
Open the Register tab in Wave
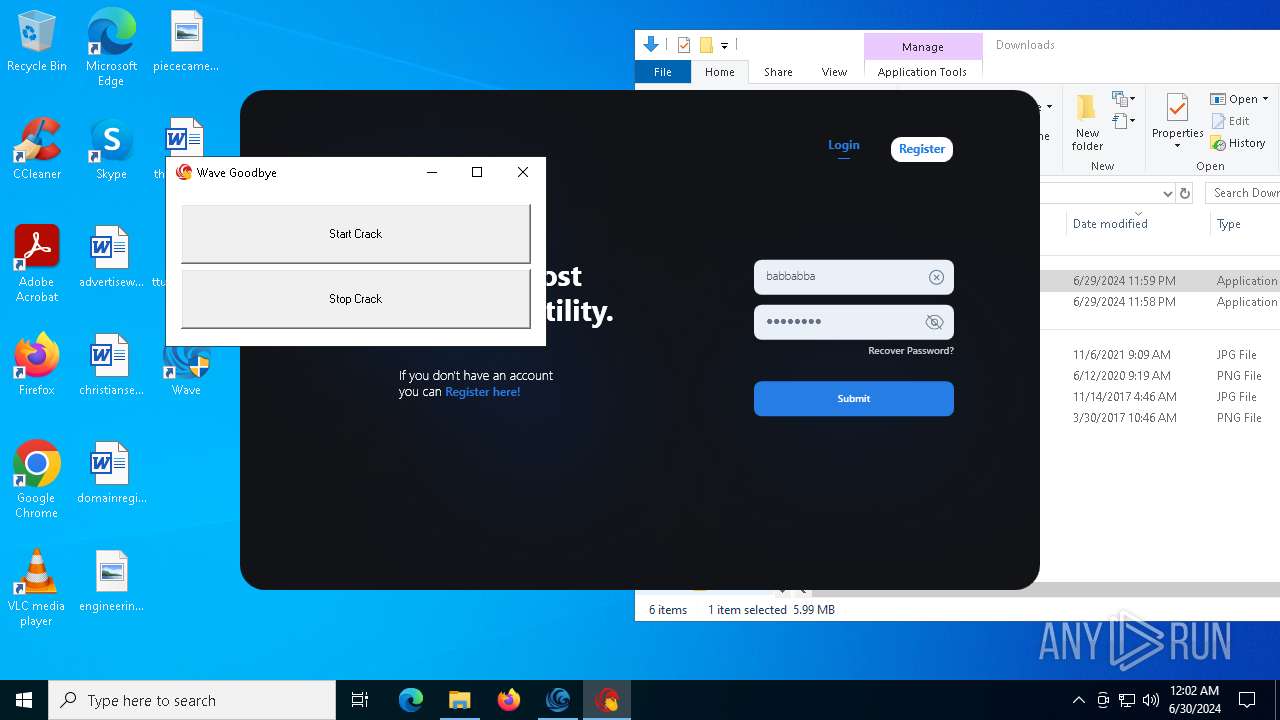click(922, 149)
